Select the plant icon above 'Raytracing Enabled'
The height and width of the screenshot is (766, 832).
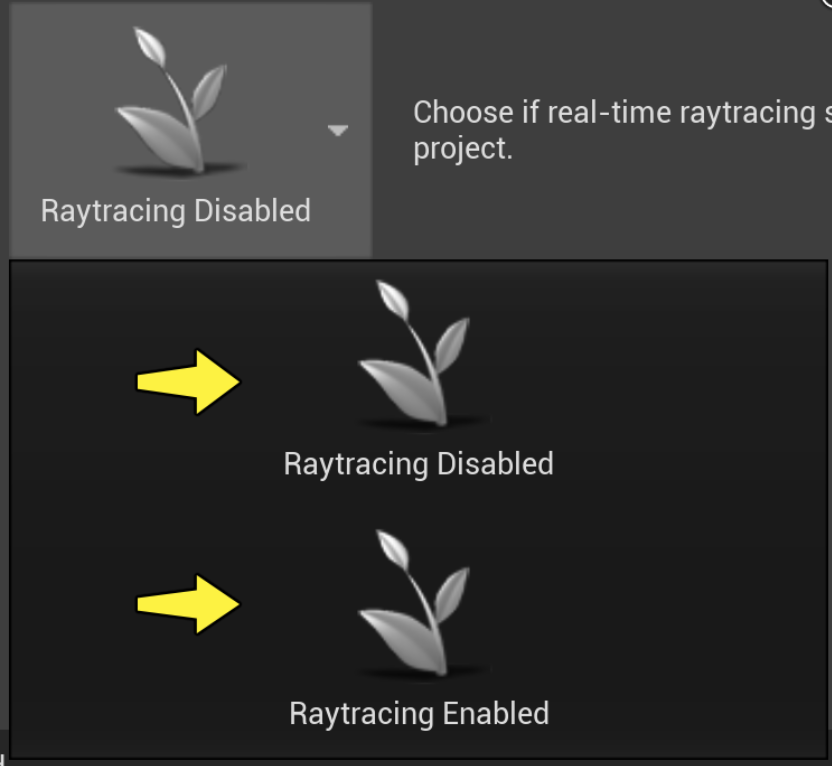pyautogui.click(x=421, y=604)
